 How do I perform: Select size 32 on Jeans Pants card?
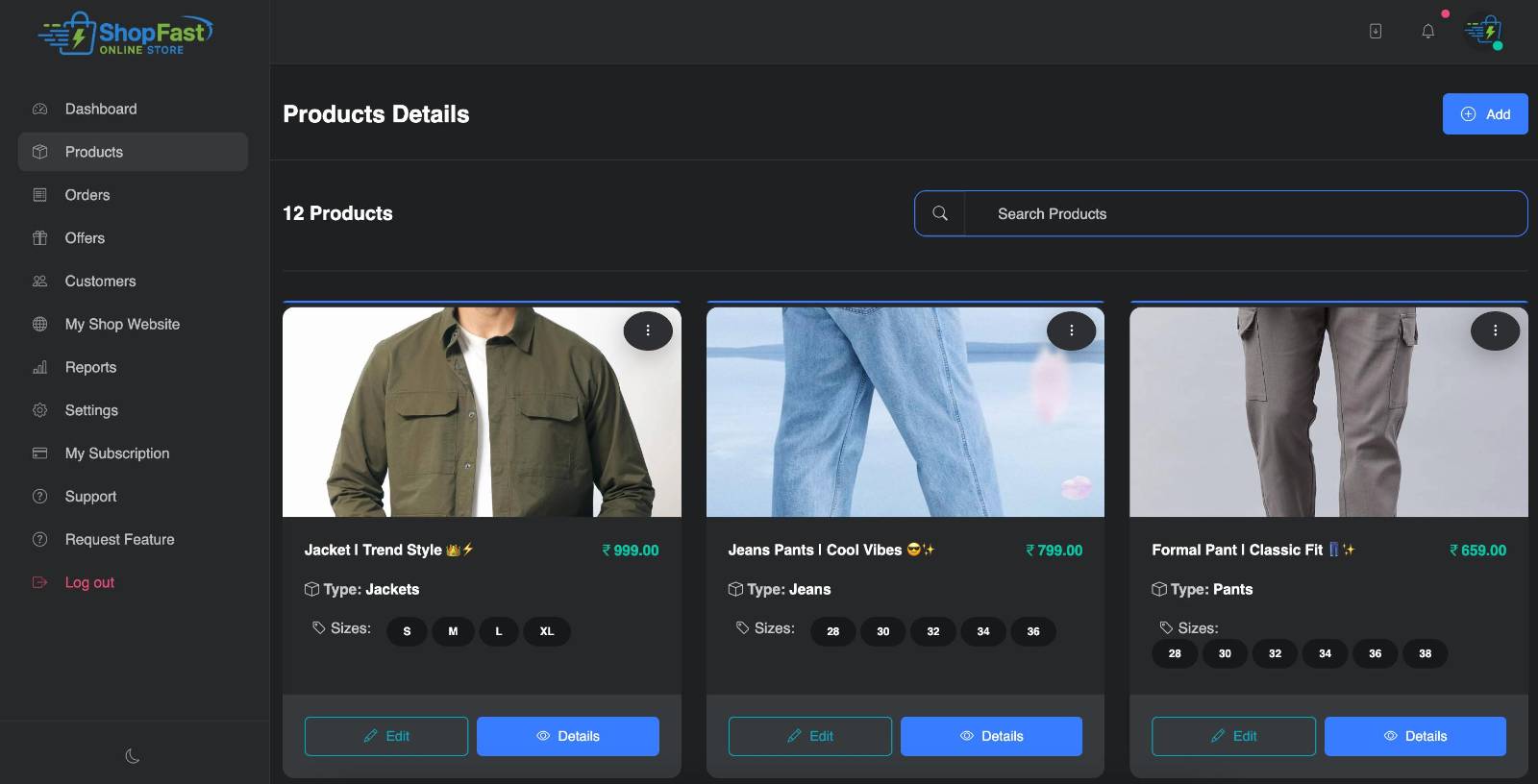click(932, 631)
